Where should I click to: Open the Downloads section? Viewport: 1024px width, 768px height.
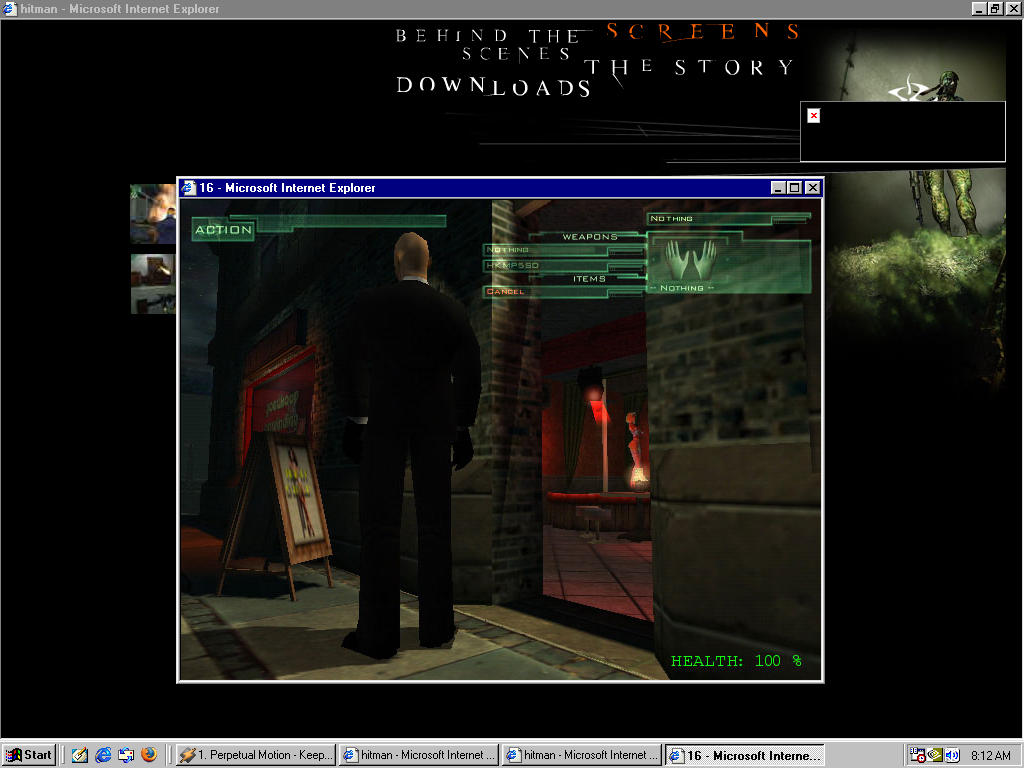[x=494, y=87]
